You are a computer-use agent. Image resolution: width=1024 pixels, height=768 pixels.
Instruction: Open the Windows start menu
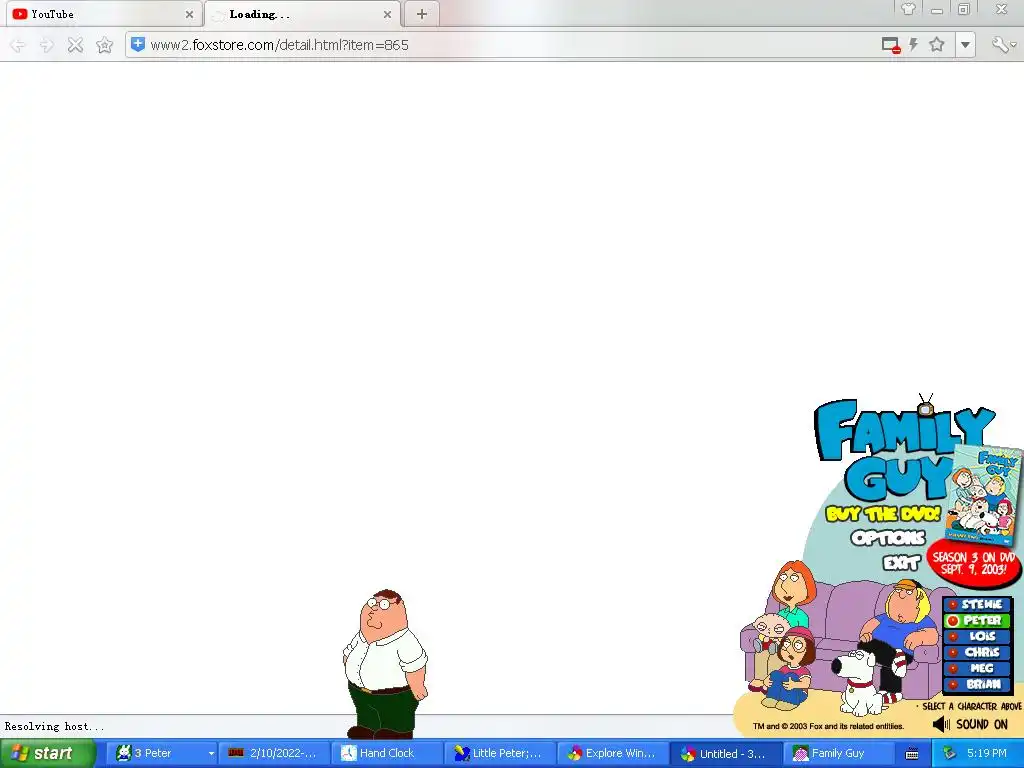48,753
